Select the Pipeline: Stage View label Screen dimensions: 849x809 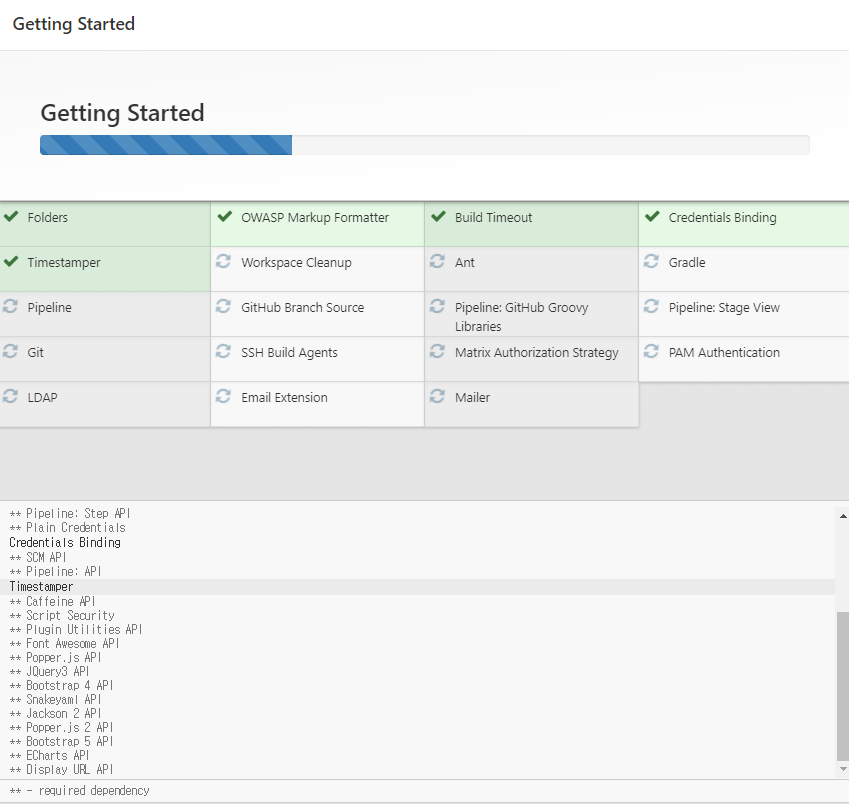pyautogui.click(x=724, y=308)
